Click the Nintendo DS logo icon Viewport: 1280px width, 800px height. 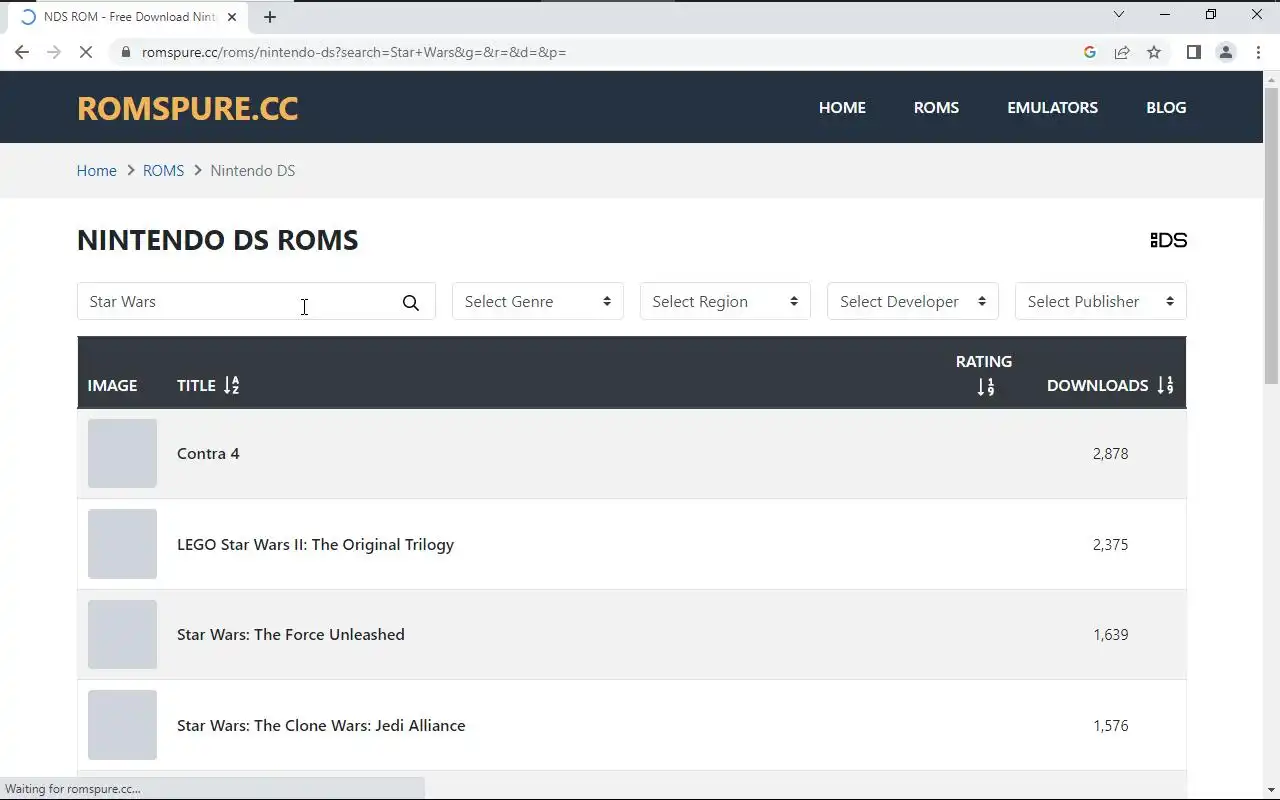(1168, 240)
